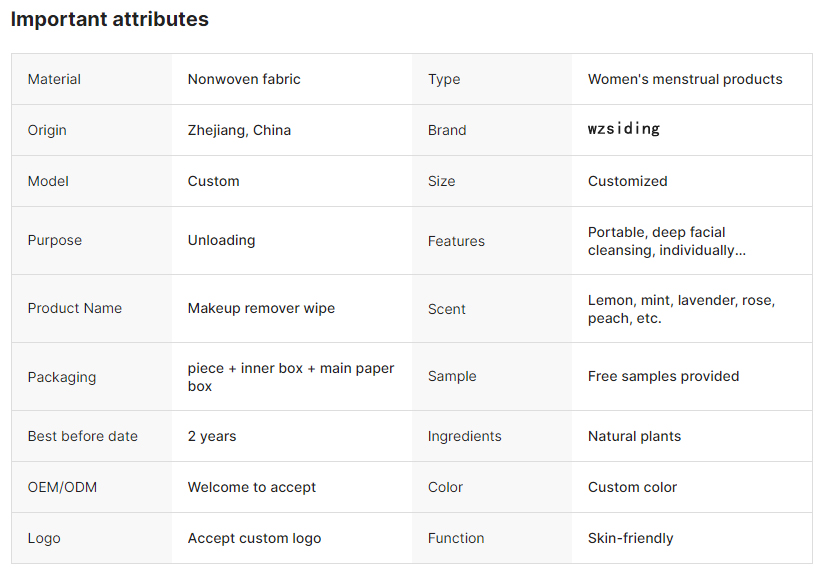Click "Free samples provided" value
826x576 pixels.
[x=663, y=376]
